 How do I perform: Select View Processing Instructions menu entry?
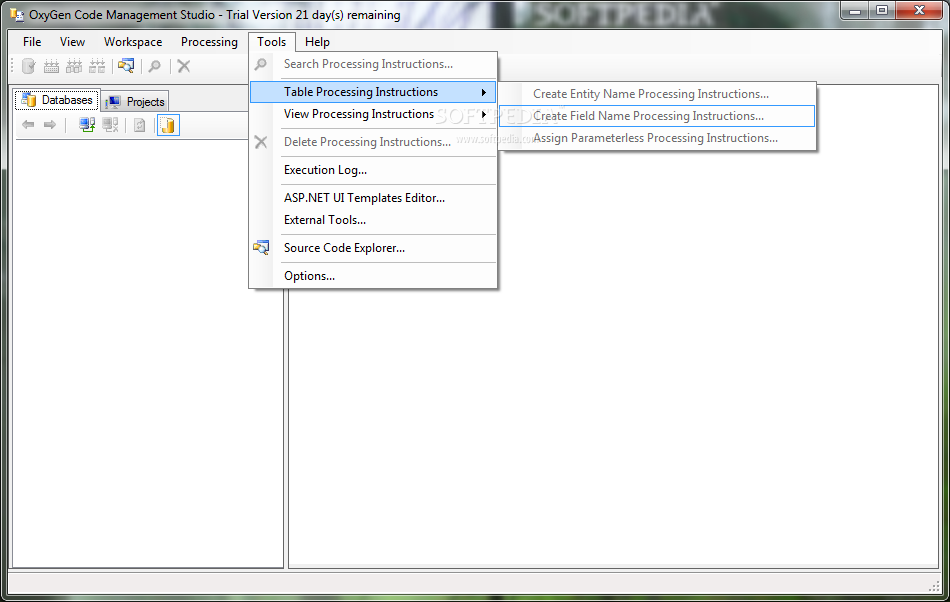(373, 114)
